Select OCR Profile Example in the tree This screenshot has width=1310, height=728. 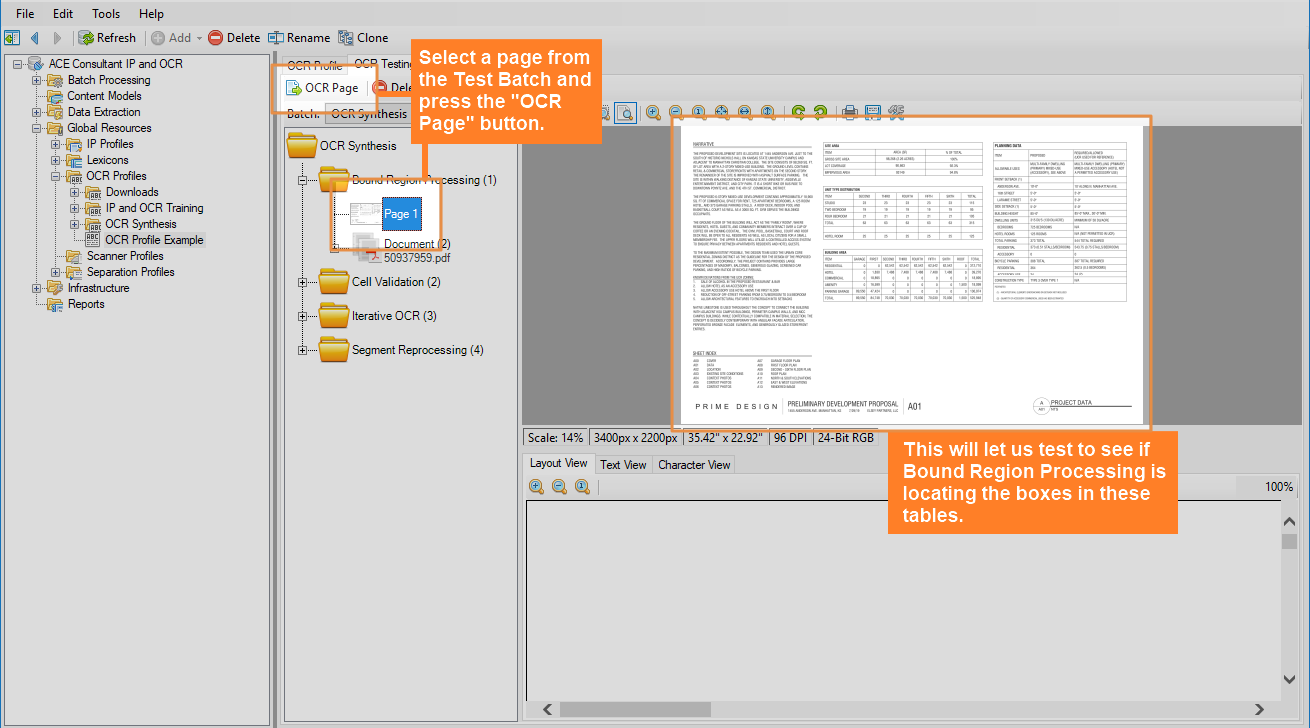coord(154,240)
